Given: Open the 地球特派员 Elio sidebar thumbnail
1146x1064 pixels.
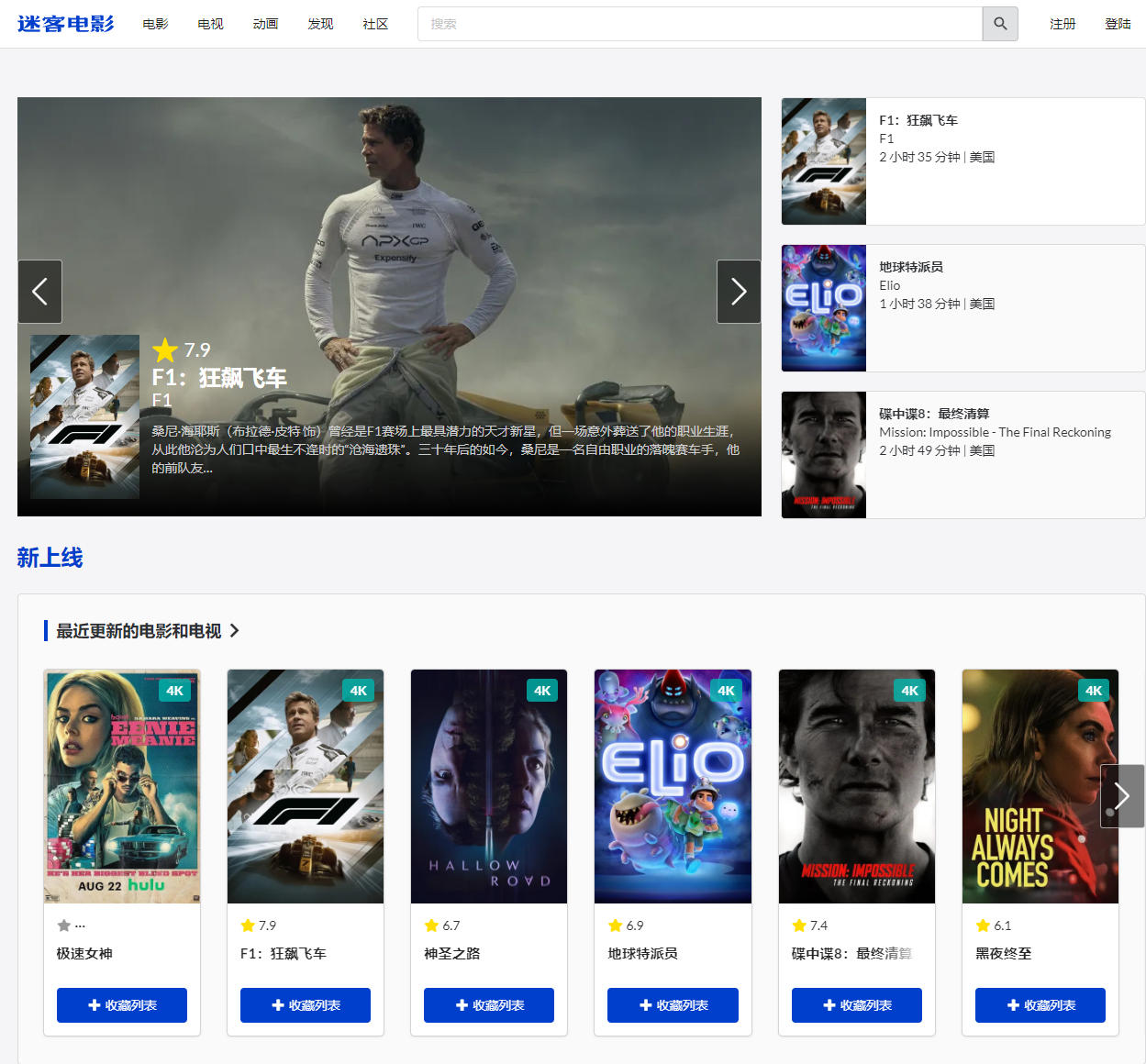Looking at the screenshot, I should 824,308.
